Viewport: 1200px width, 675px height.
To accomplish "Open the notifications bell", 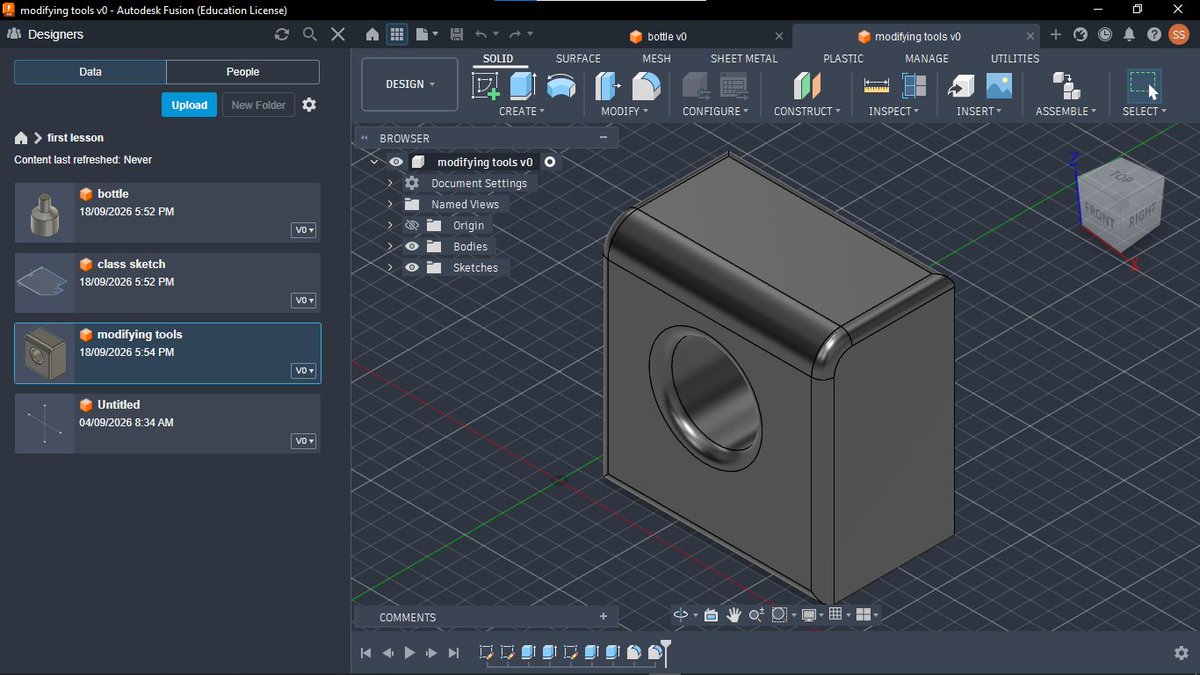I will click(x=1129, y=34).
